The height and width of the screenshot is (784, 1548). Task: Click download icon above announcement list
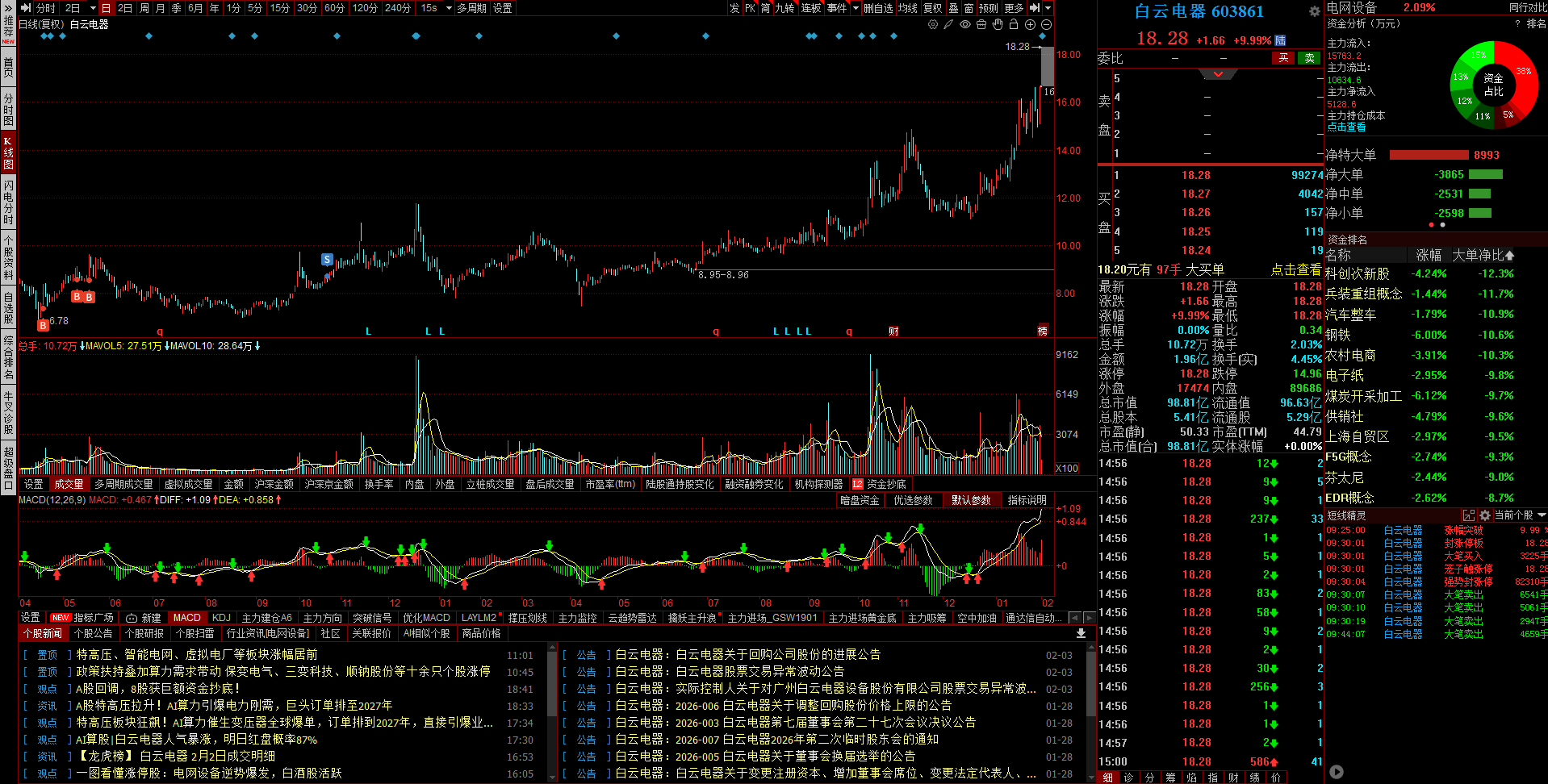[1081, 634]
